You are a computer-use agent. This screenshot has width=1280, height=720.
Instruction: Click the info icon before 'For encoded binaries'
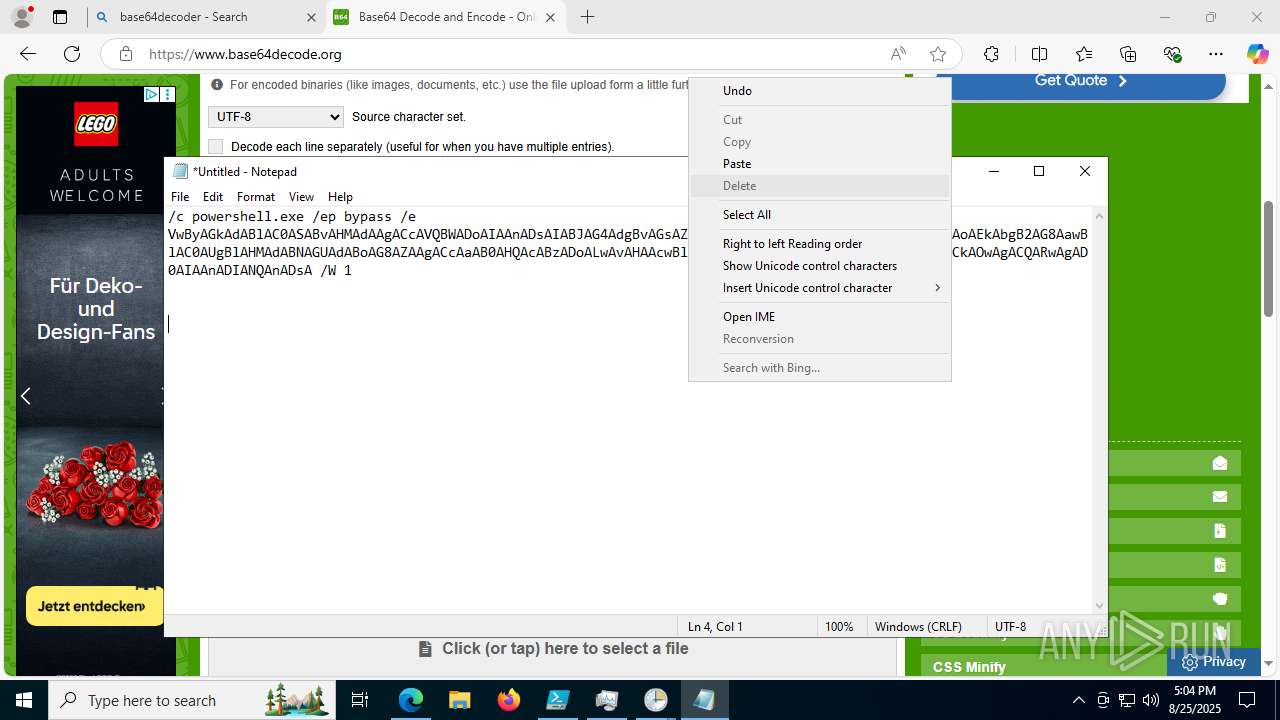point(217,85)
